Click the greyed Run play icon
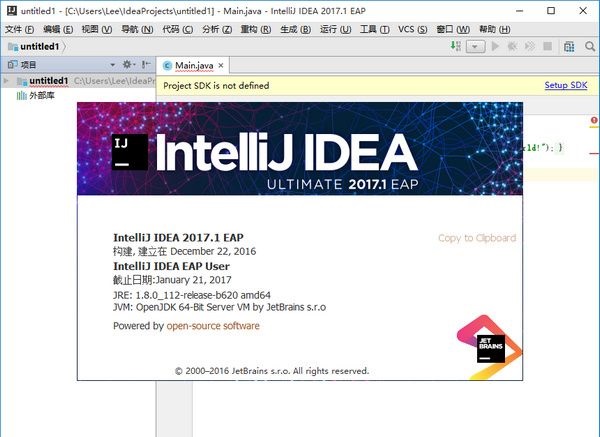This screenshot has height=437, width=600. (x=495, y=46)
